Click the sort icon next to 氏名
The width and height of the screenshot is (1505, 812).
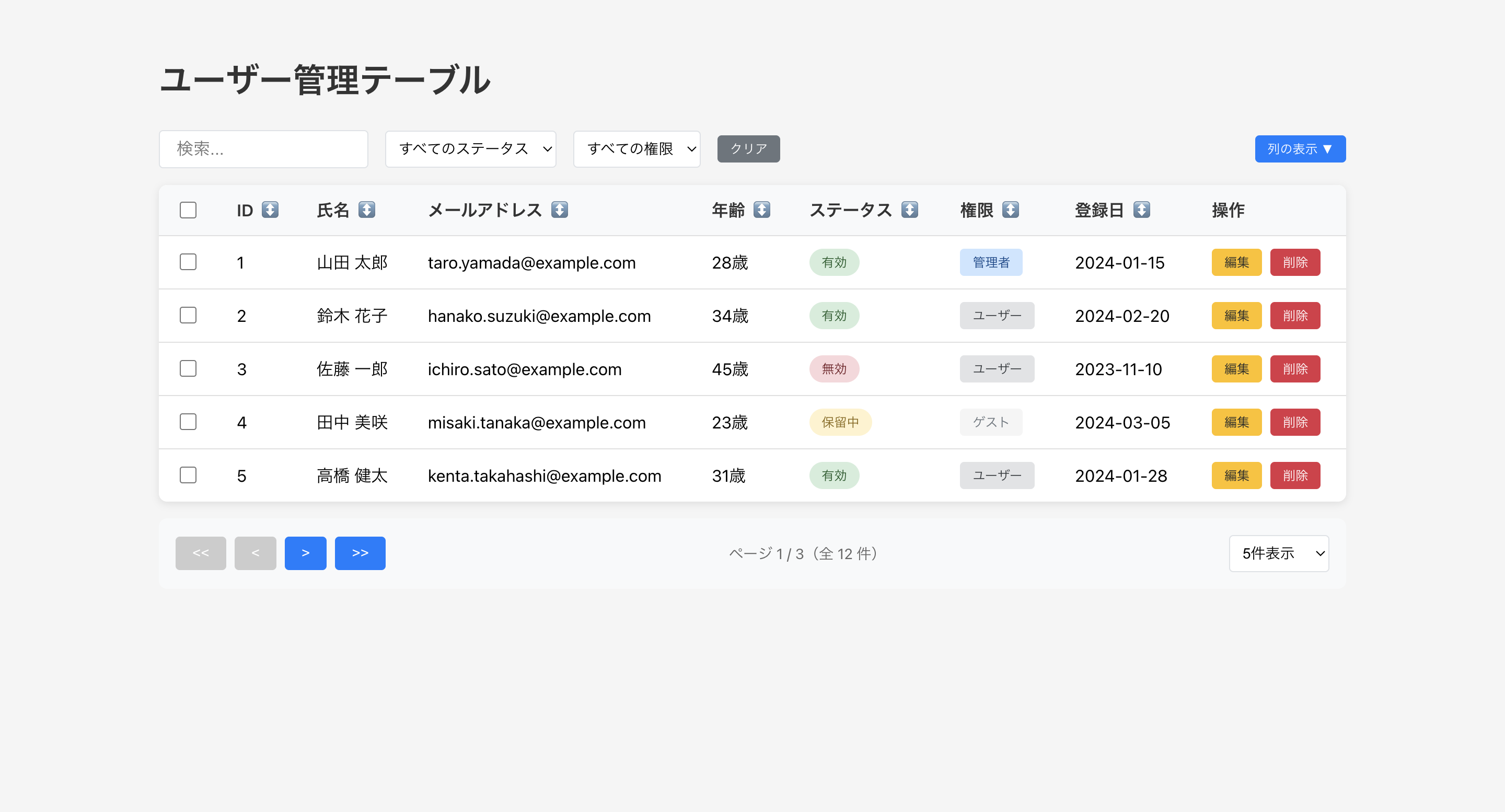pos(366,210)
